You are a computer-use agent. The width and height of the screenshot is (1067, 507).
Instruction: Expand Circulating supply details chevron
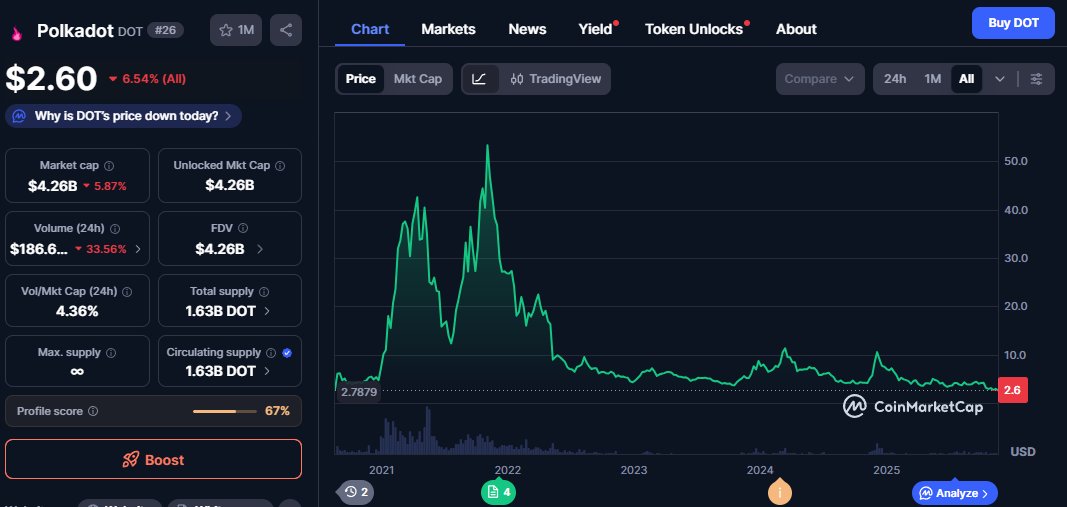point(267,371)
